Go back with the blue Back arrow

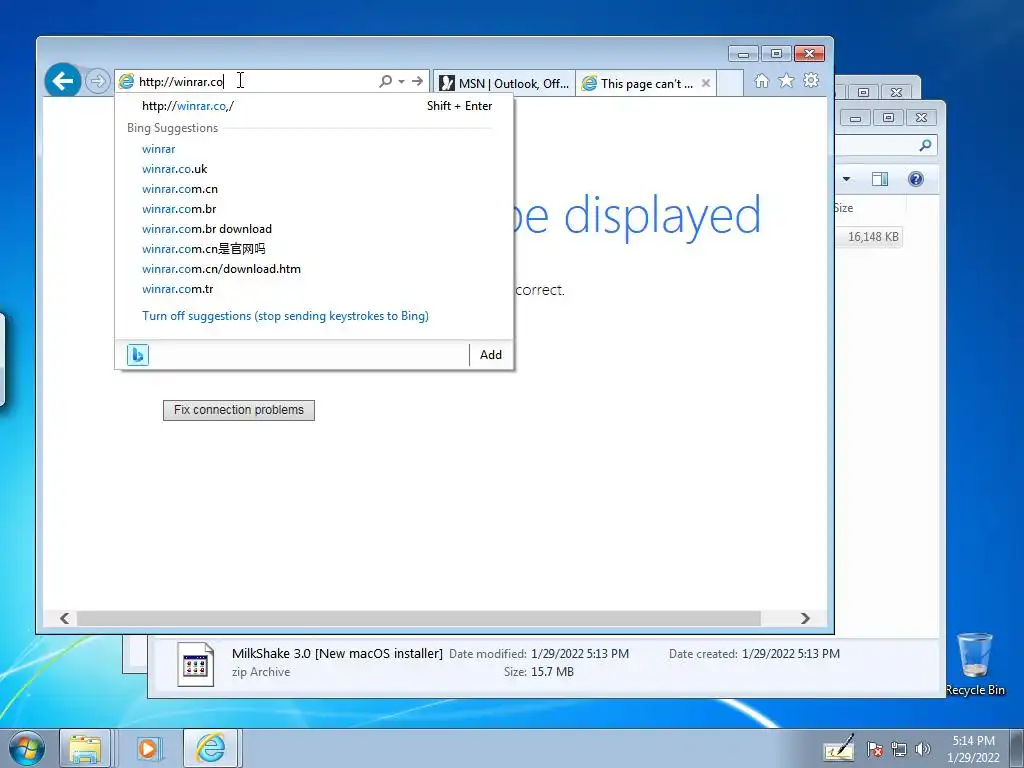[63, 81]
